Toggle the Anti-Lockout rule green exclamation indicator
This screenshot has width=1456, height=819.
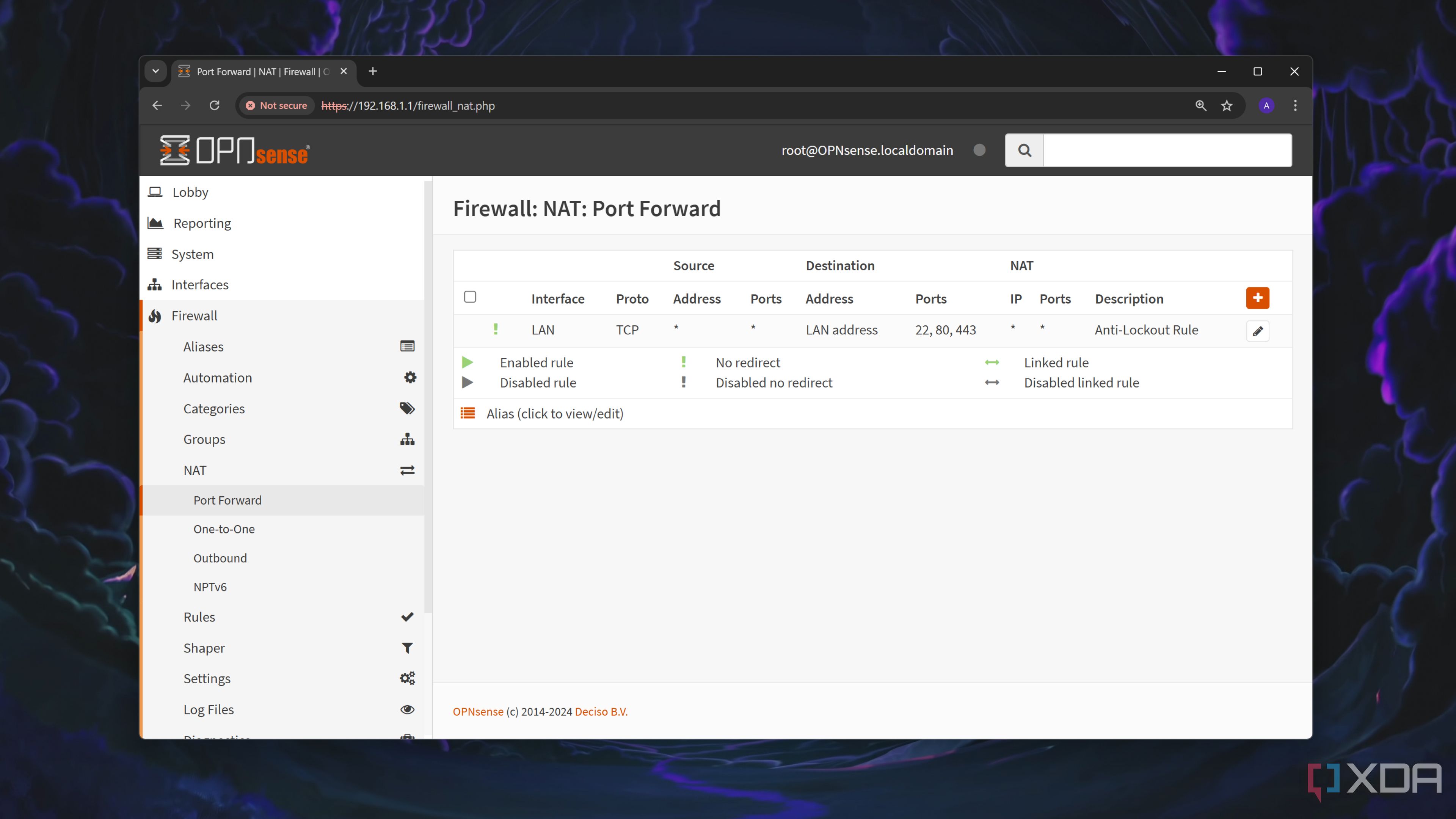(x=496, y=329)
